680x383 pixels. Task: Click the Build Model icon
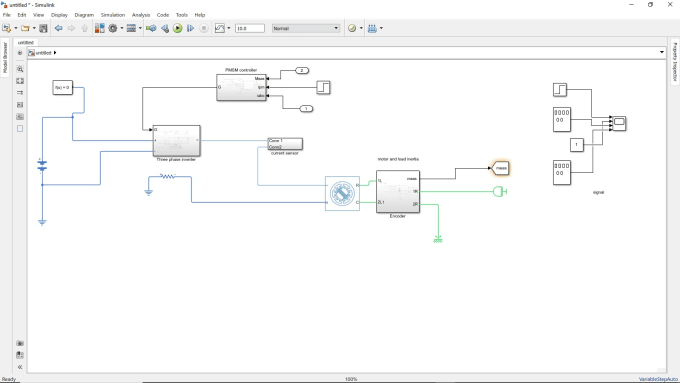point(372,28)
